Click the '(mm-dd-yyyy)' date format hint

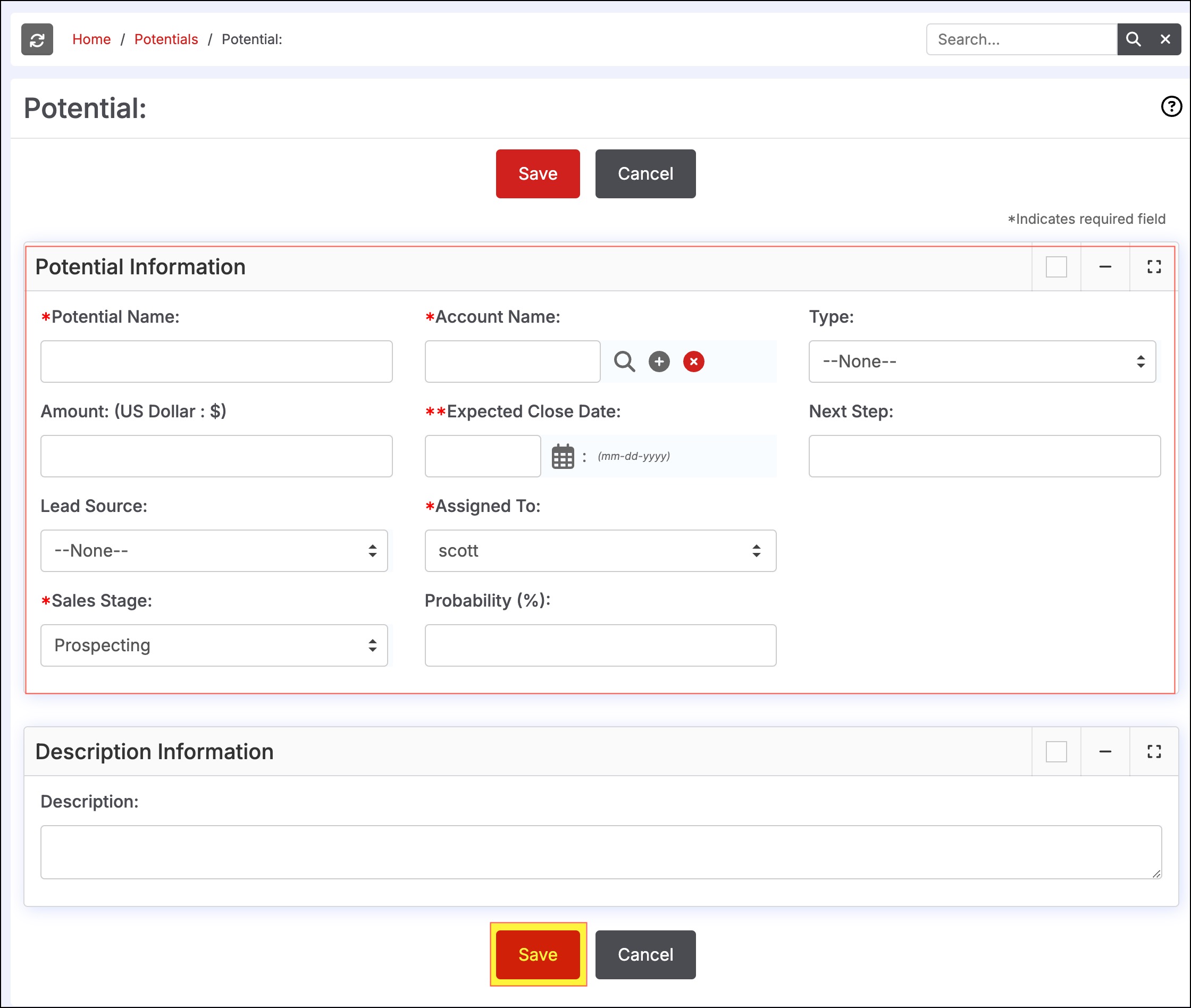click(x=634, y=457)
